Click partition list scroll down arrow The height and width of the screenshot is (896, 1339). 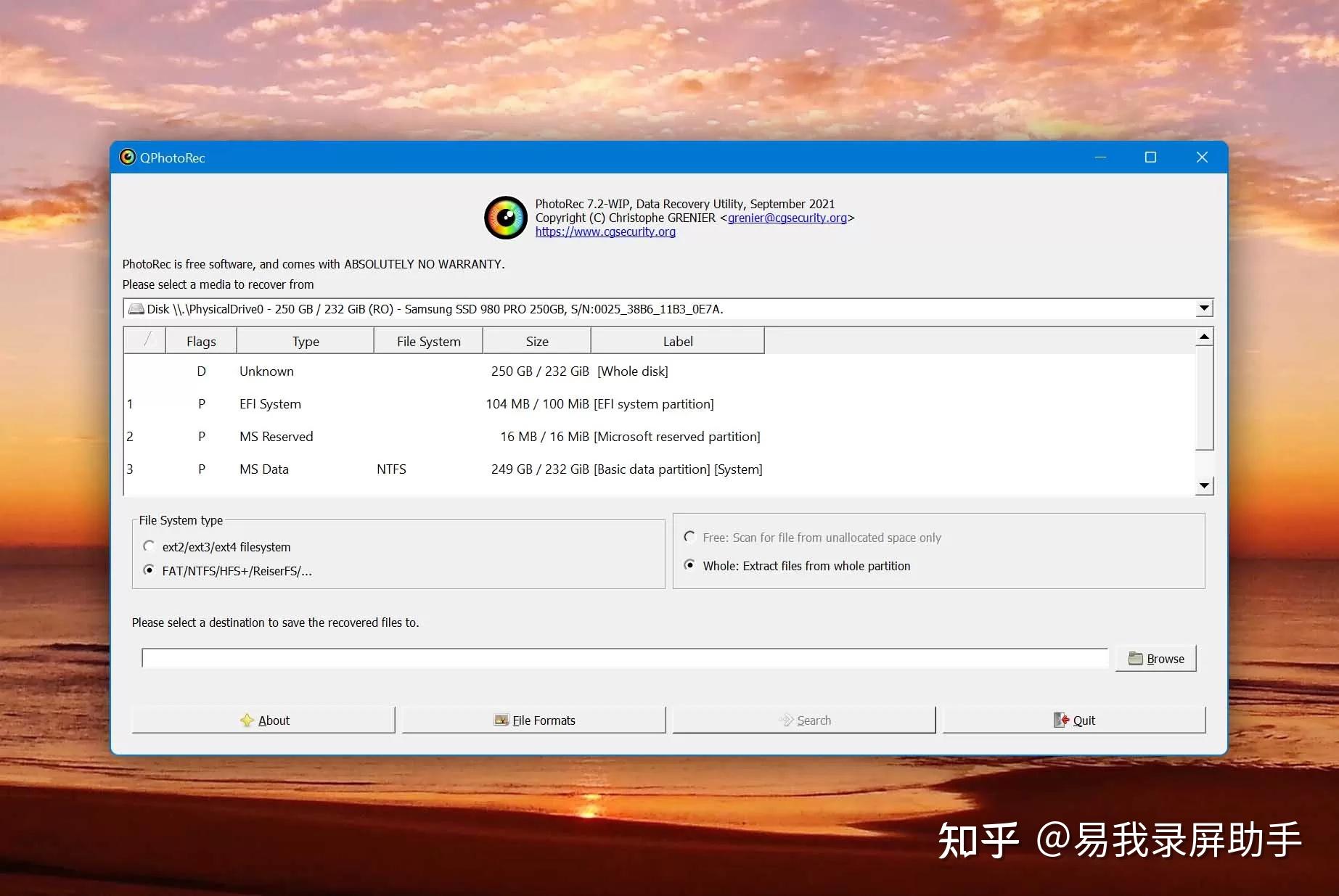pyautogui.click(x=1204, y=486)
